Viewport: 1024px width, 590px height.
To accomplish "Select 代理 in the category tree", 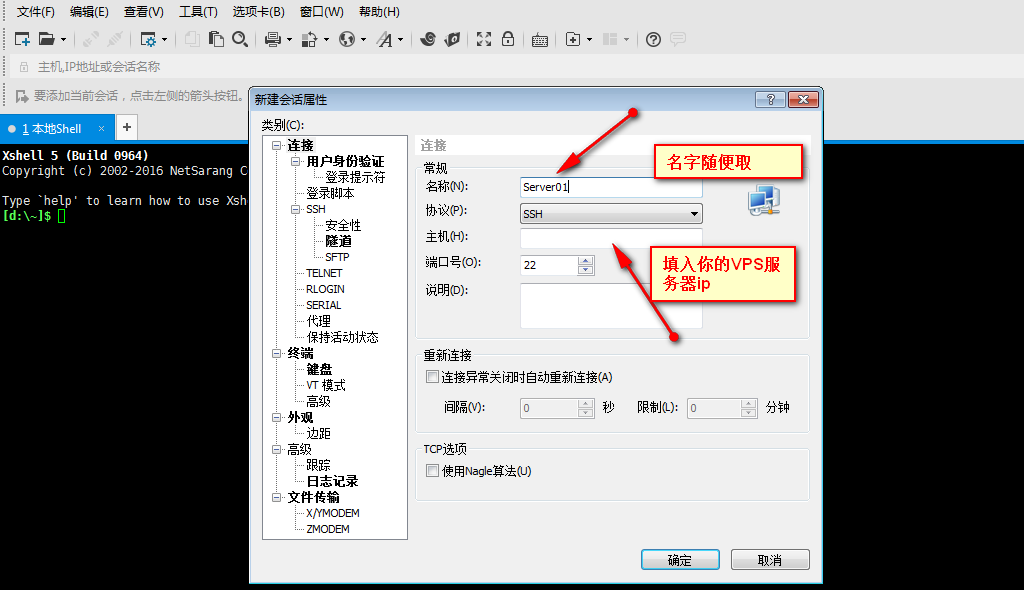I will [318, 321].
